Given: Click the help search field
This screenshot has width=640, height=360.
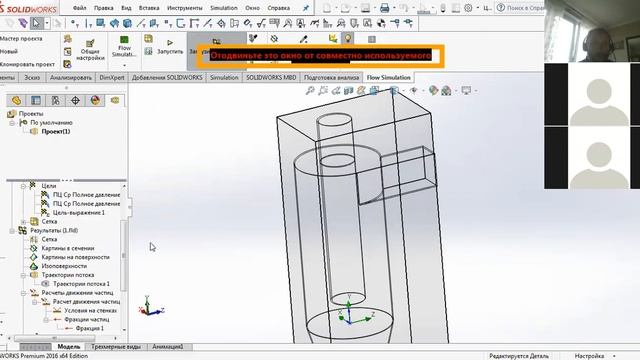Looking at the screenshot, I should tap(521, 8).
